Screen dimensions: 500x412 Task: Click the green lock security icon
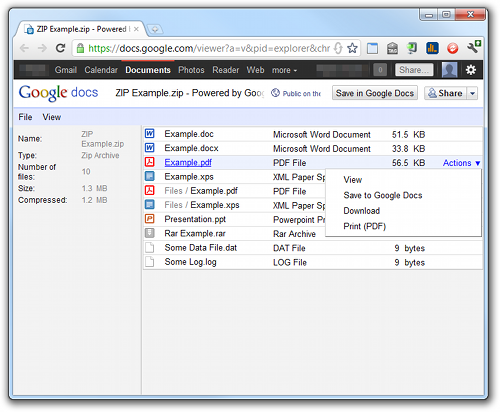click(80, 49)
